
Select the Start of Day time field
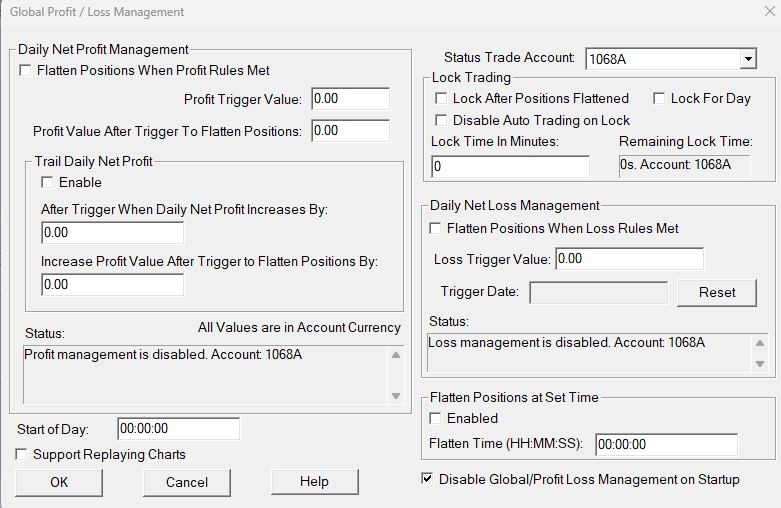pyautogui.click(x=178, y=429)
